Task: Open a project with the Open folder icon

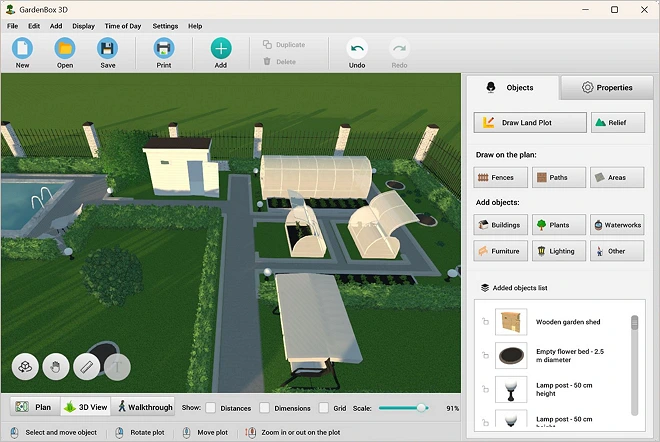Action: [x=65, y=48]
